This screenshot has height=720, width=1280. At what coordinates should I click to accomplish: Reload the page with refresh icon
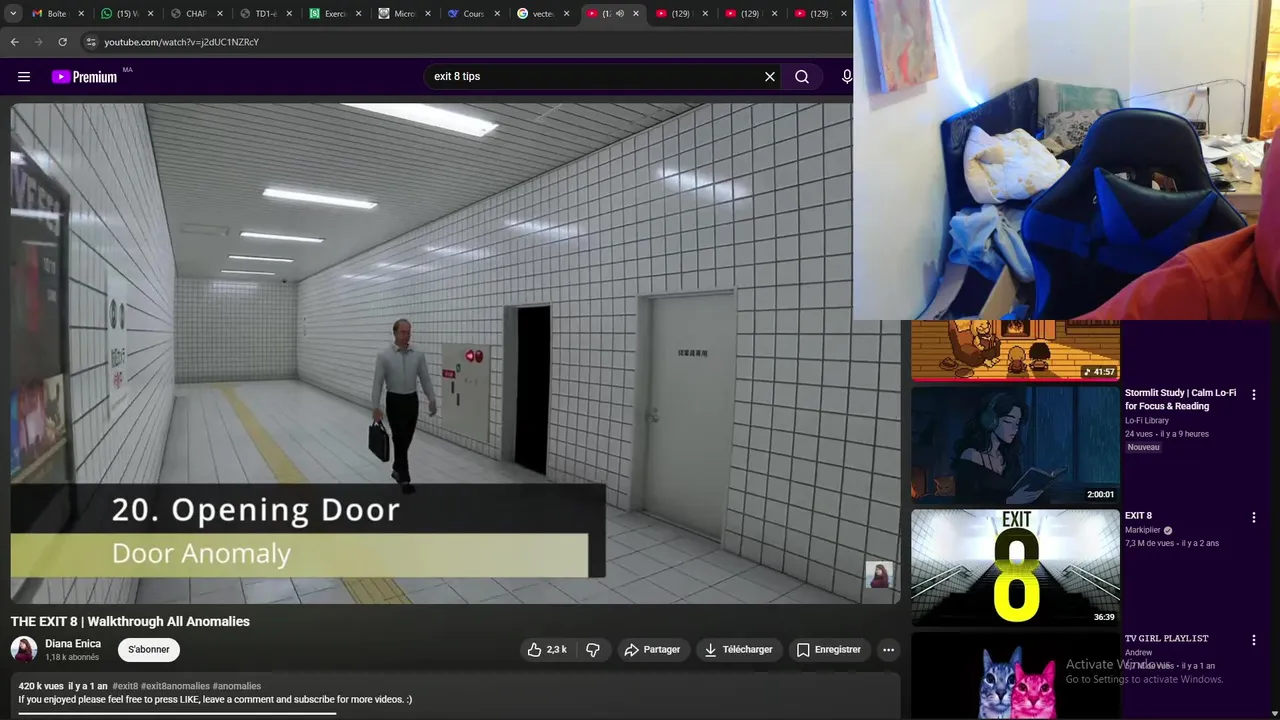(x=63, y=42)
